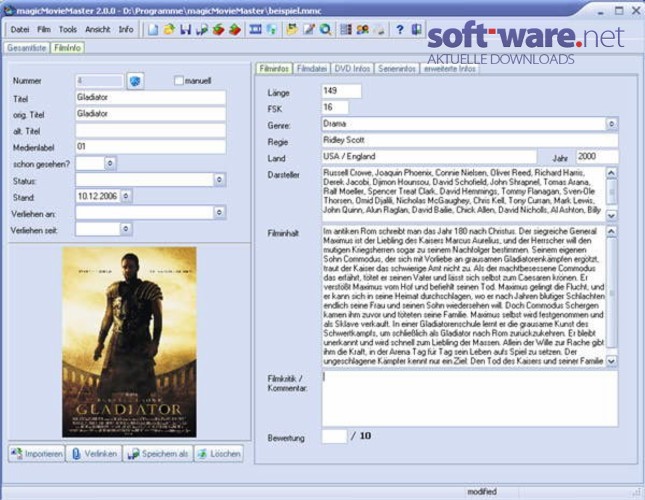645x500 pixels.
Task: Click the people/lending toolbar icon
Action: click(x=362, y=30)
